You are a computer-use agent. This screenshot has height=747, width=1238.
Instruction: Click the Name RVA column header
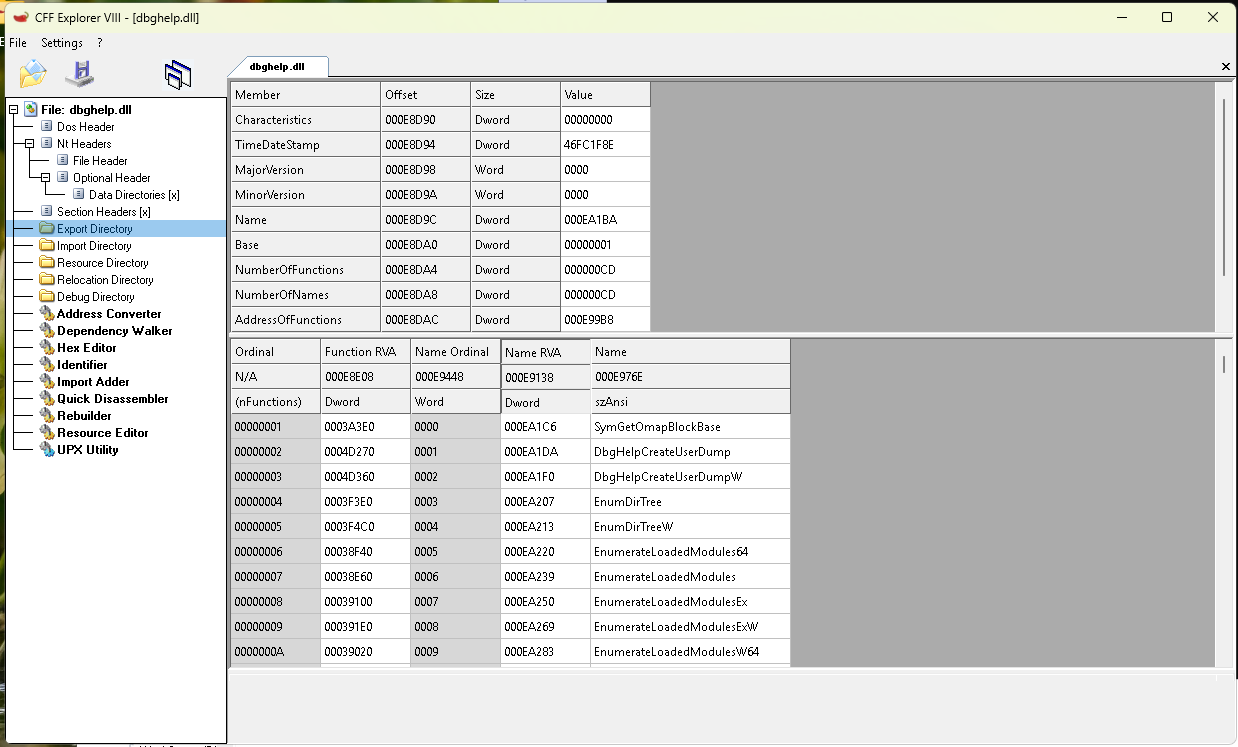(x=546, y=352)
